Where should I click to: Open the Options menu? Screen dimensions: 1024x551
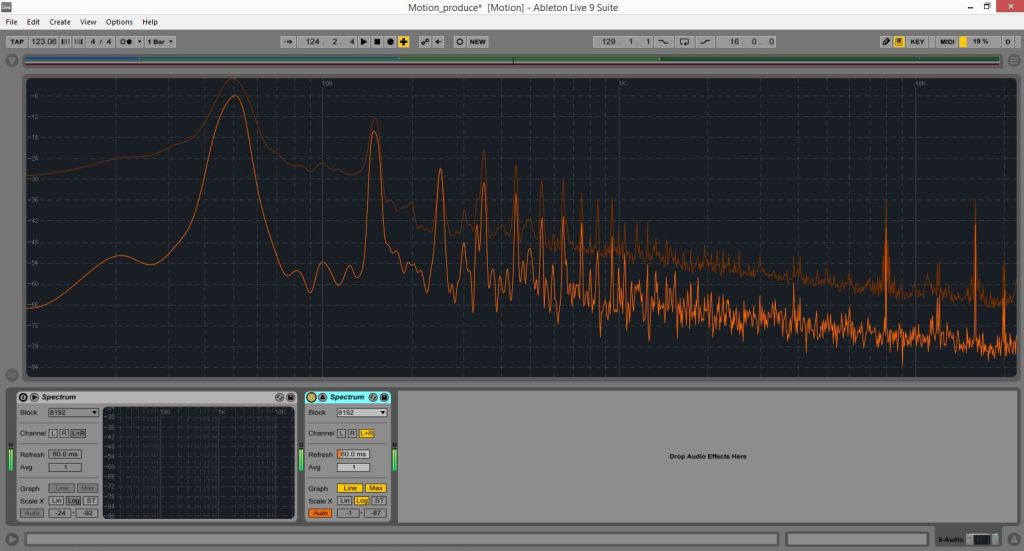point(119,21)
